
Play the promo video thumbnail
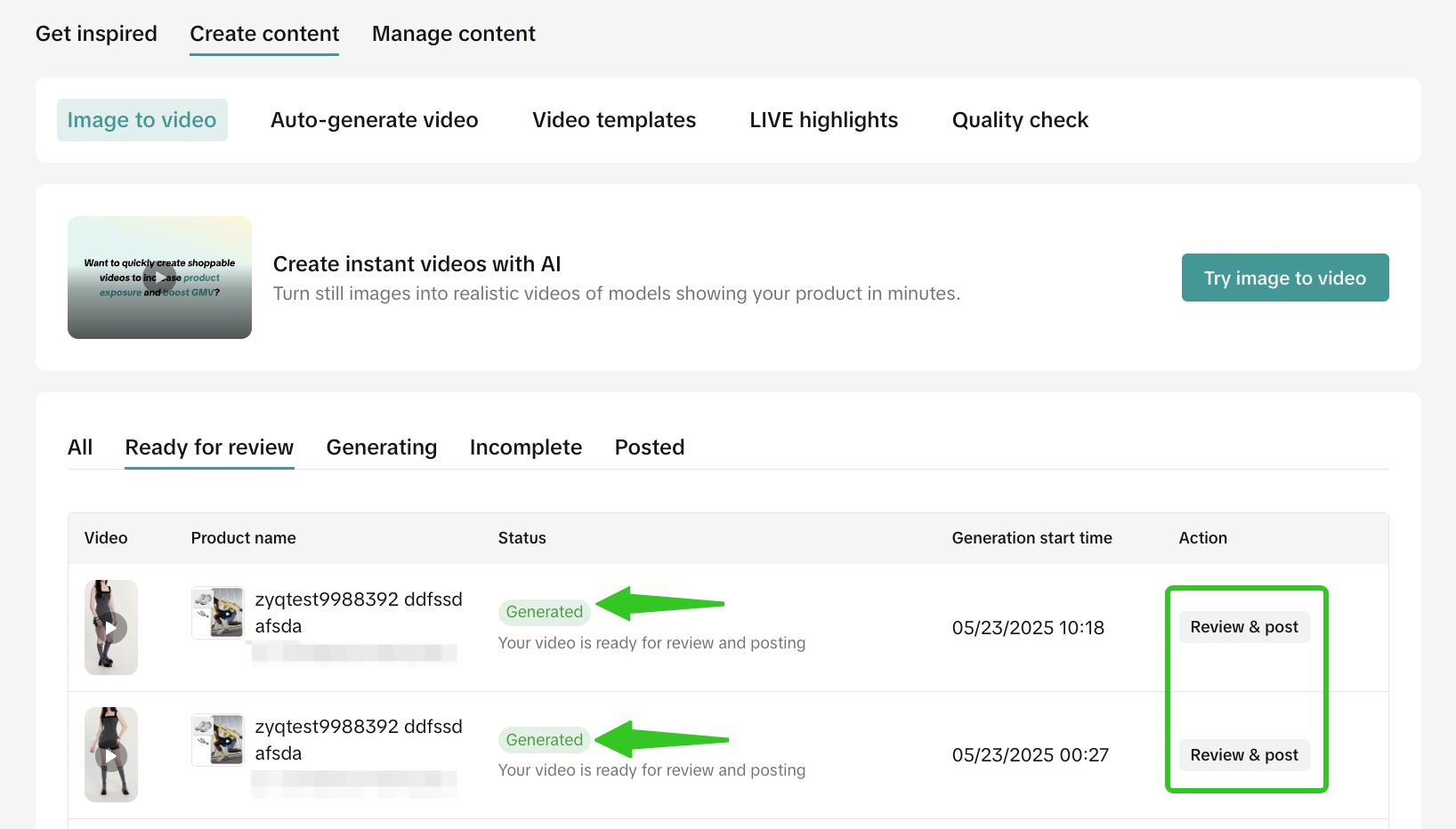[159, 277]
